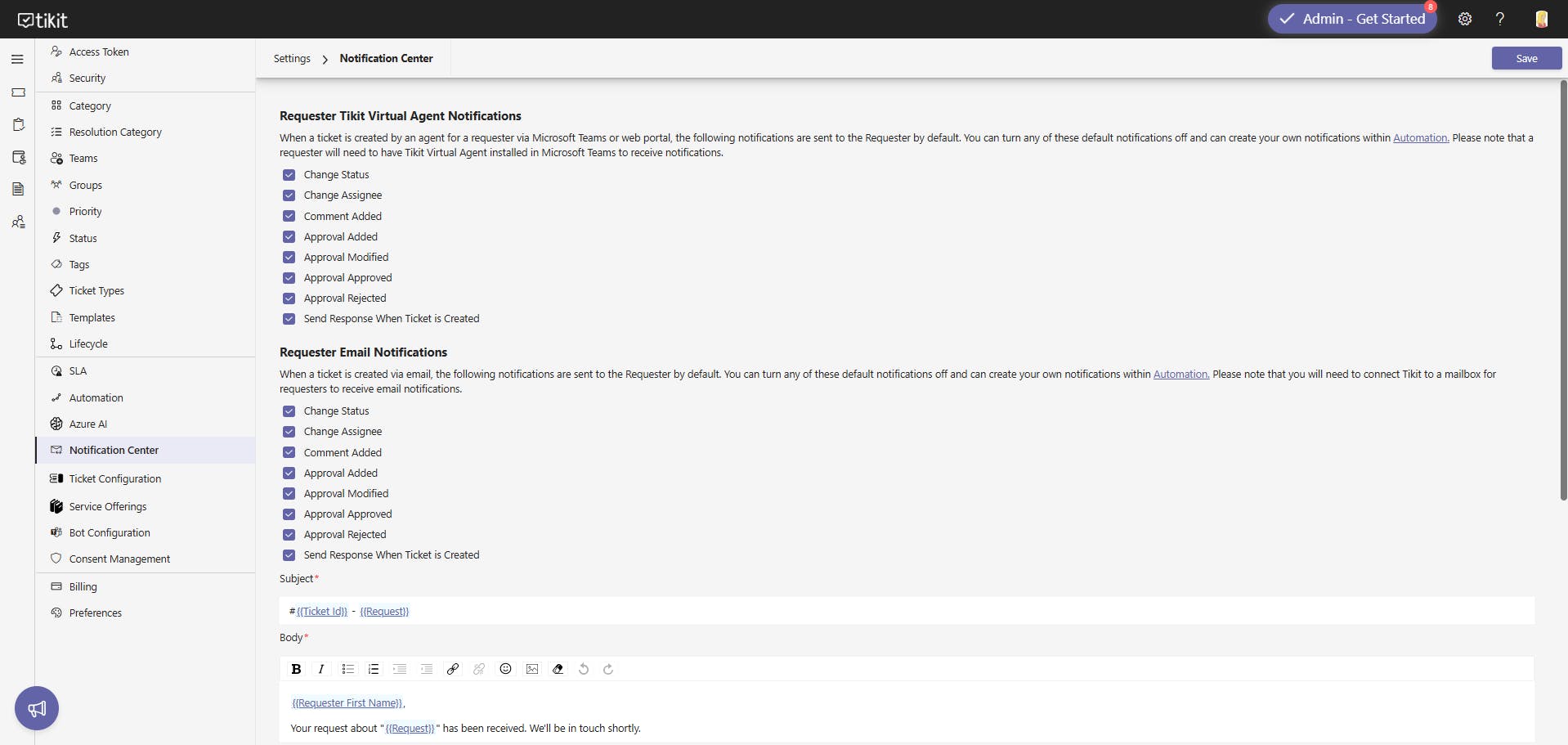This screenshot has height=745, width=1568.
Task: Open Bot Configuration settings
Action: [110, 533]
